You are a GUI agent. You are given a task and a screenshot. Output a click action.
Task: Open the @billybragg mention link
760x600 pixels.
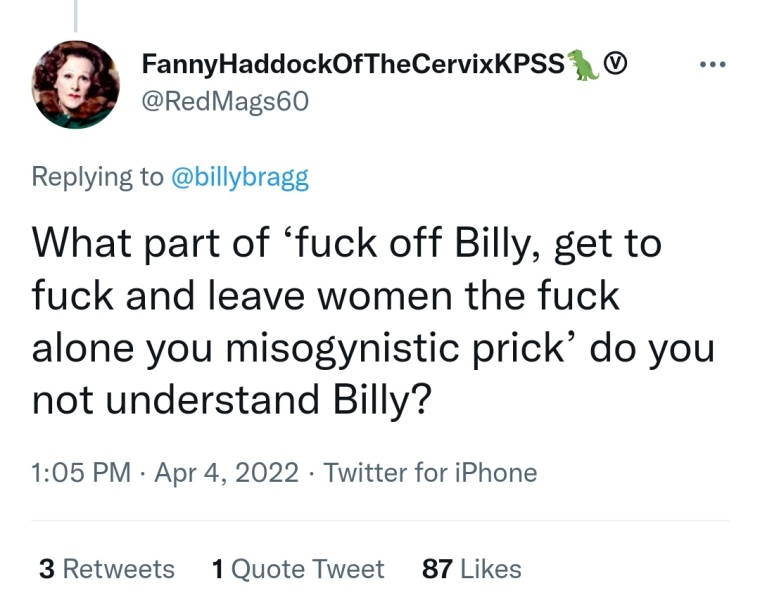tap(241, 177)
